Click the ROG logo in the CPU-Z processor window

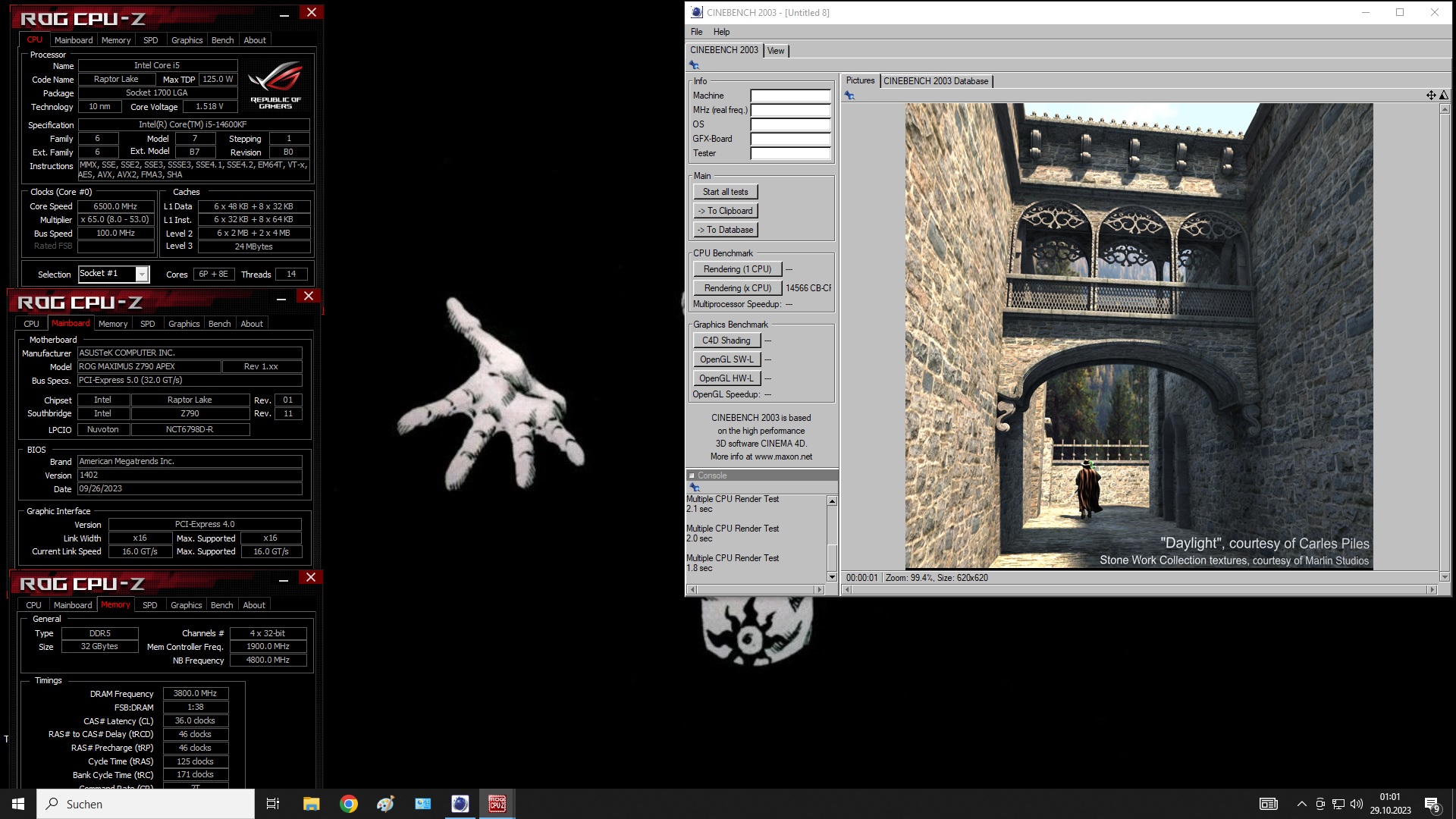[275, 84]
